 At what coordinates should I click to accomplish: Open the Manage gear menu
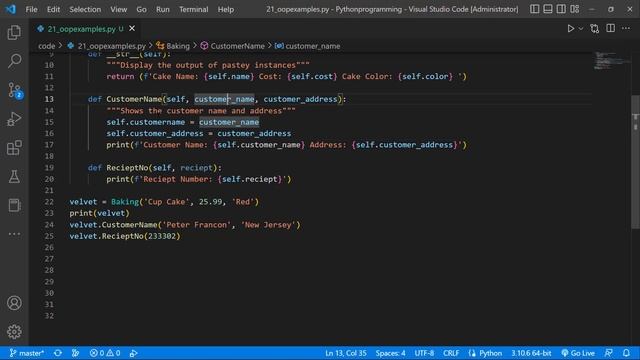(x=14, y=331)
